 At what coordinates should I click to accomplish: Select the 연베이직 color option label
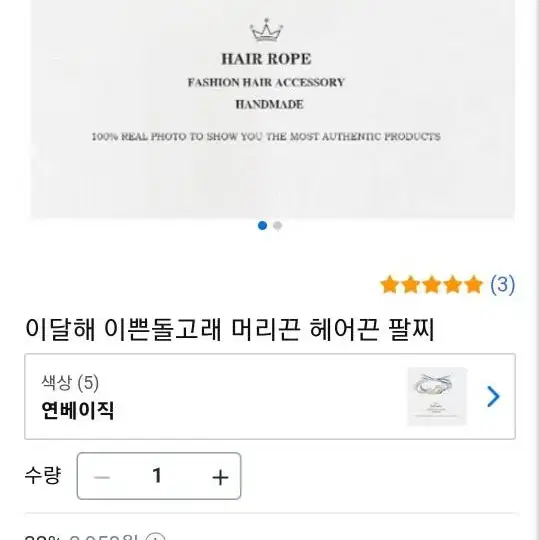tap(77, 410)
